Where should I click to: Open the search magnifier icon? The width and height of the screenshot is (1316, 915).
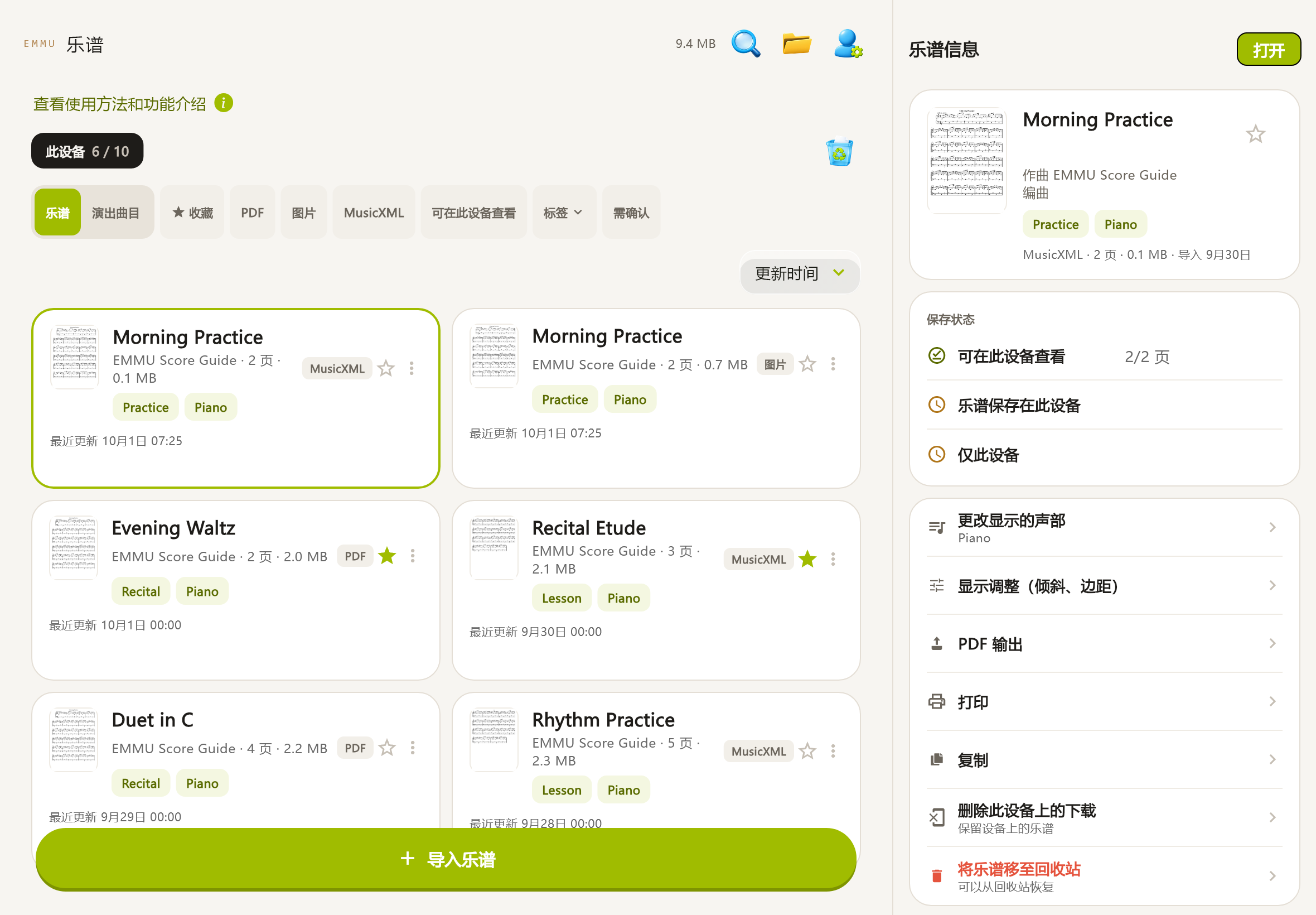pyautogui.click(x=746, y=44)
